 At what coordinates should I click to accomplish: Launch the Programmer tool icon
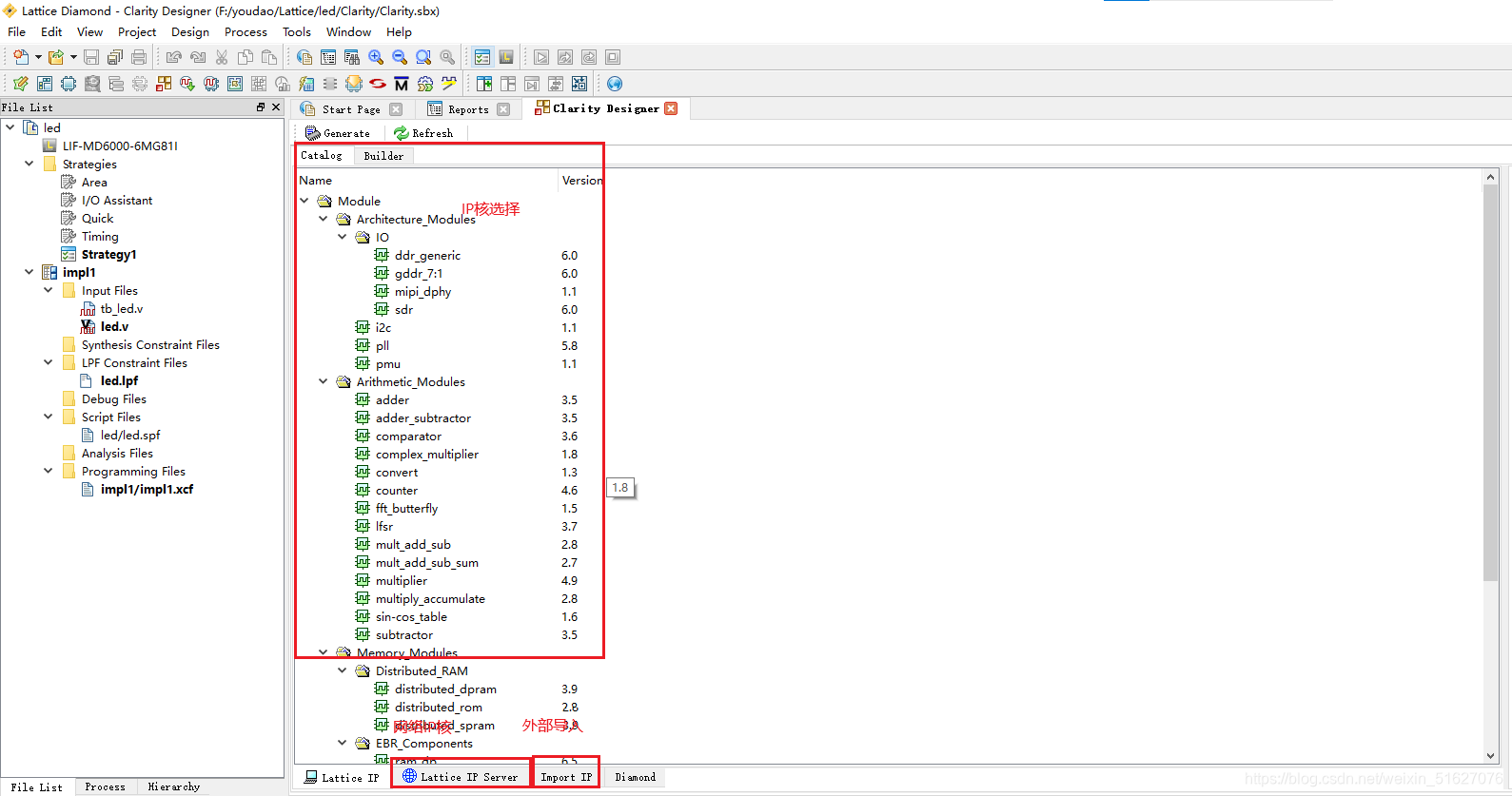point(354,84)
